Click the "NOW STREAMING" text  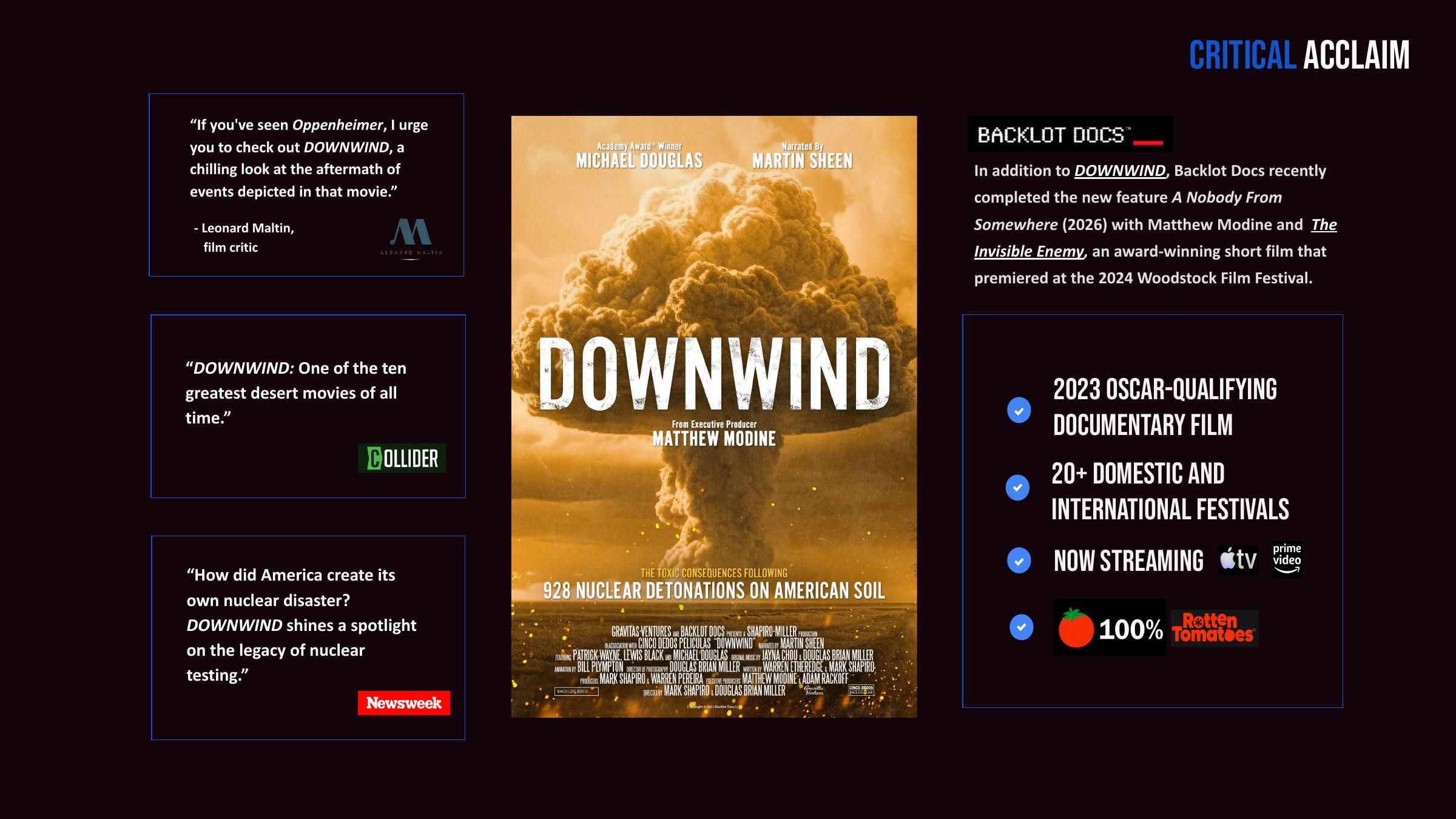pos(1128,561)
